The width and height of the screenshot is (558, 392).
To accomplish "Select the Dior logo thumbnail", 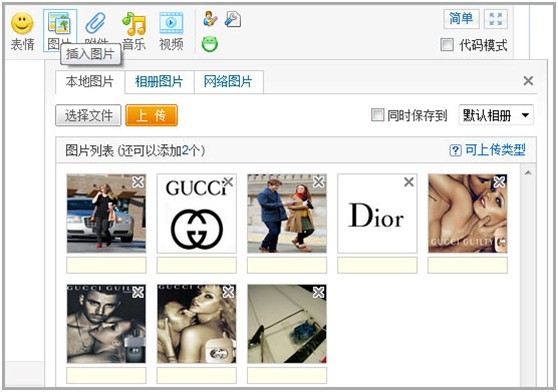I will click(x=377, y=213).
